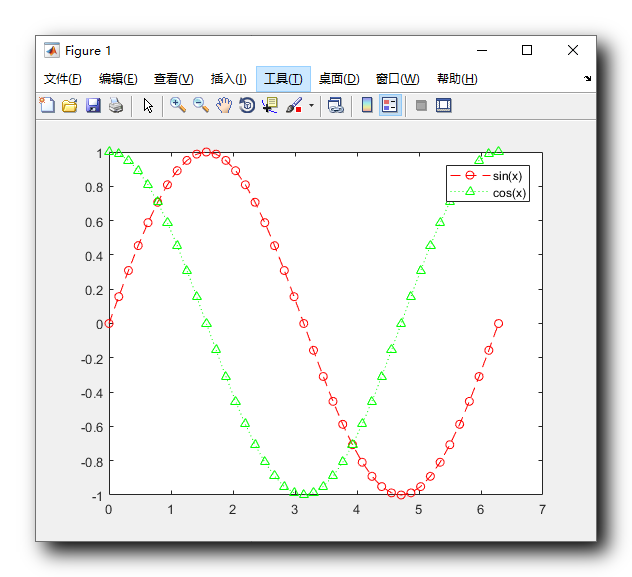This screenshot has width=632, height=577.
Task: Save the figure with floppy disk icon
Action: coord(93,106)
